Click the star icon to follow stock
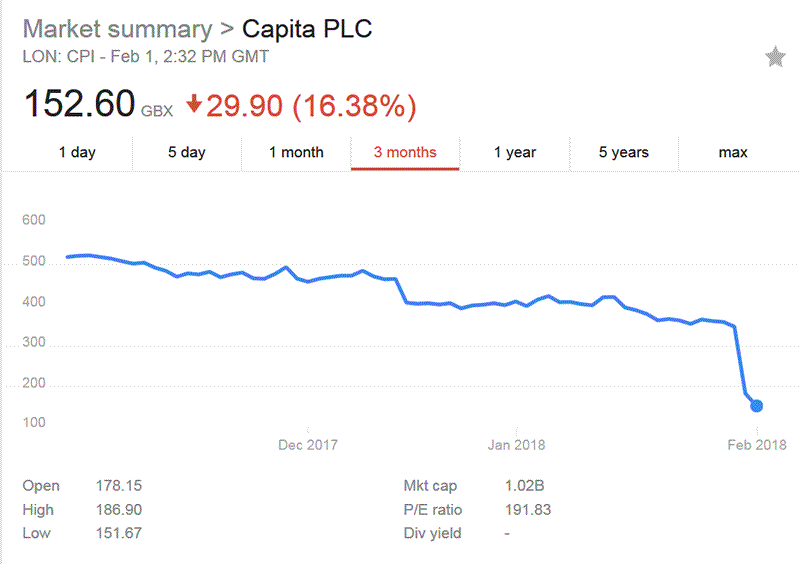Screen dimensions: 800x564 [775, 57]
